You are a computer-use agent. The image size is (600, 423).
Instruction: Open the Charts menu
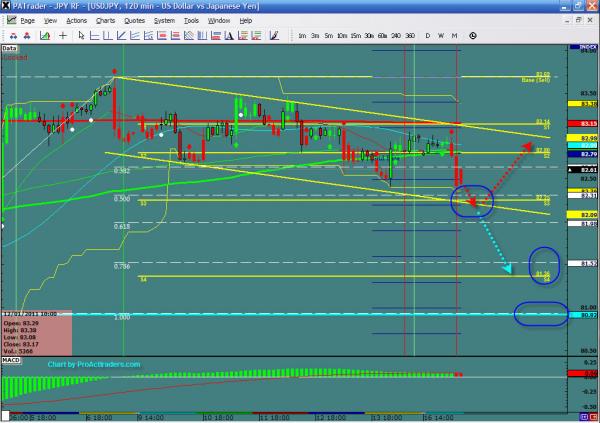105,20
